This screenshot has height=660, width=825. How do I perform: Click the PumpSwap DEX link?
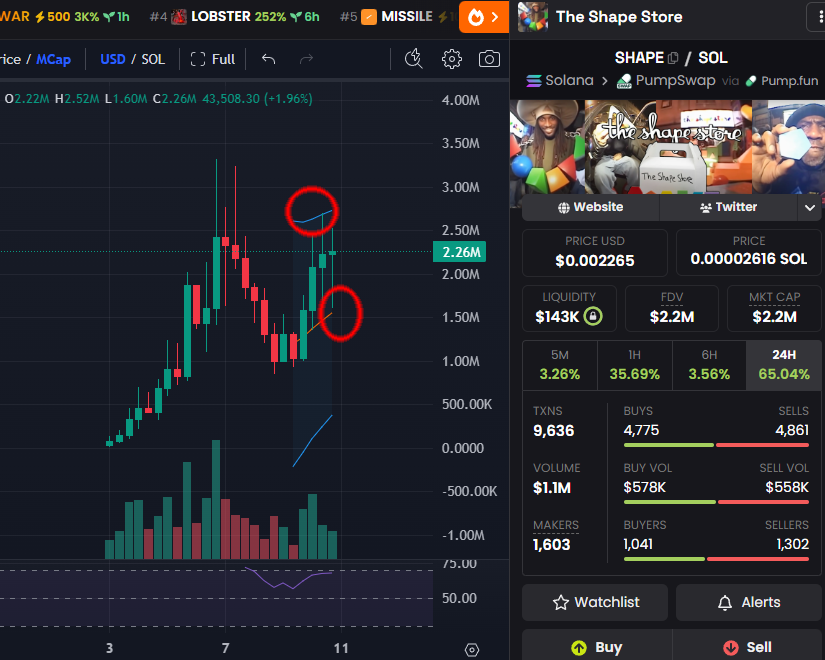tap(666, 81)
